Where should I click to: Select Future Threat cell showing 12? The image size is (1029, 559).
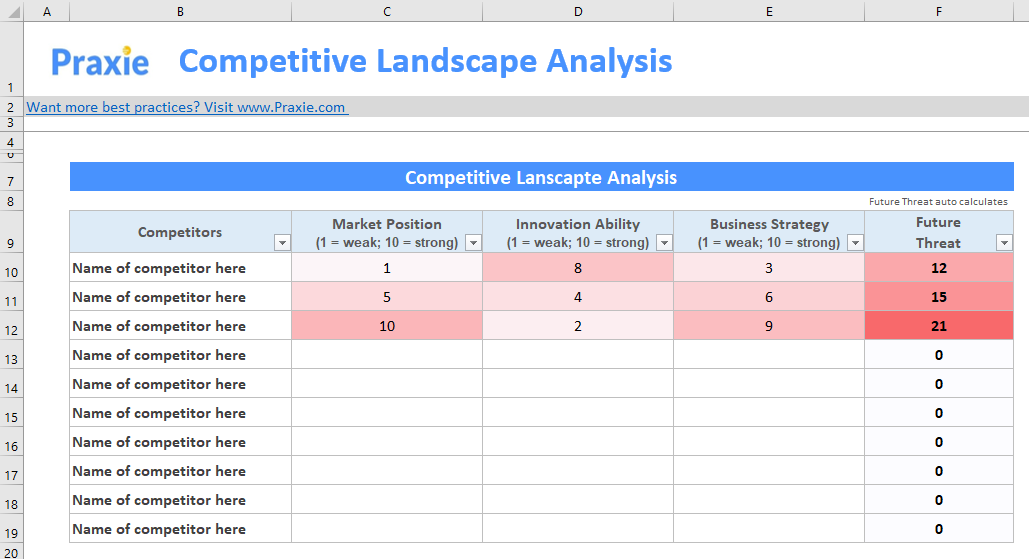click(x=938, y=268)
